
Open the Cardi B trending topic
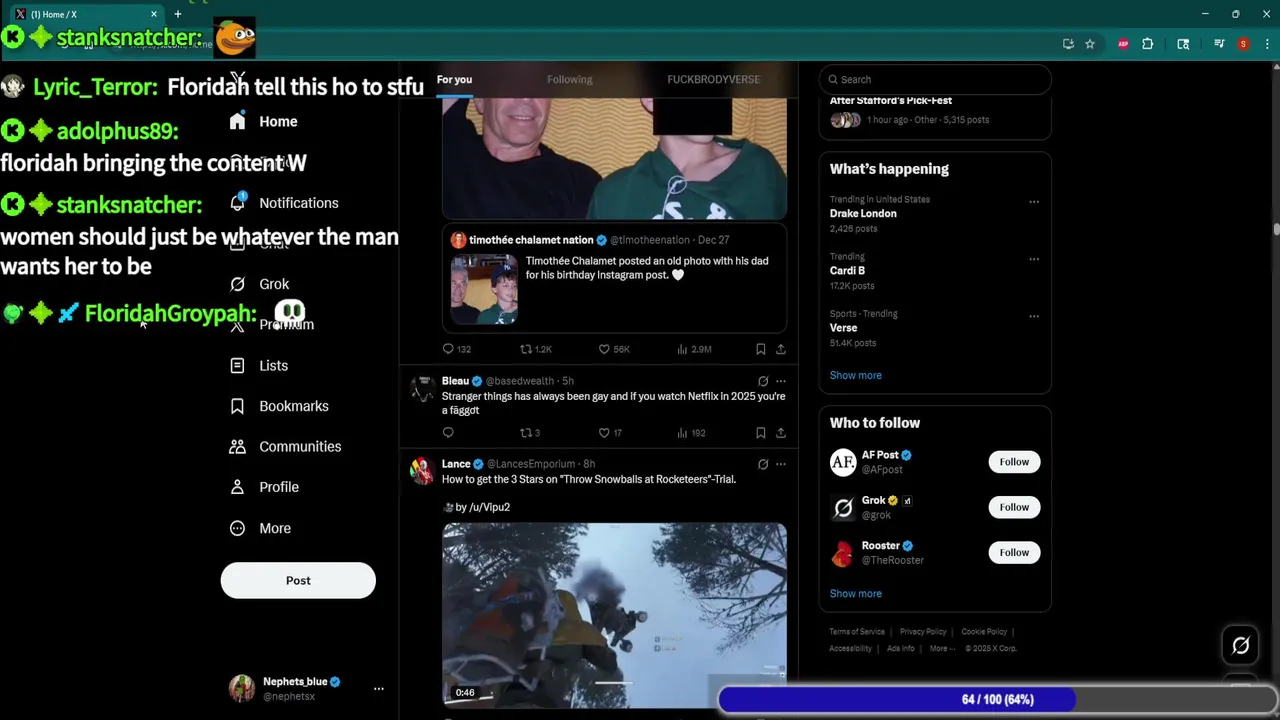click(x=847, y=270)
